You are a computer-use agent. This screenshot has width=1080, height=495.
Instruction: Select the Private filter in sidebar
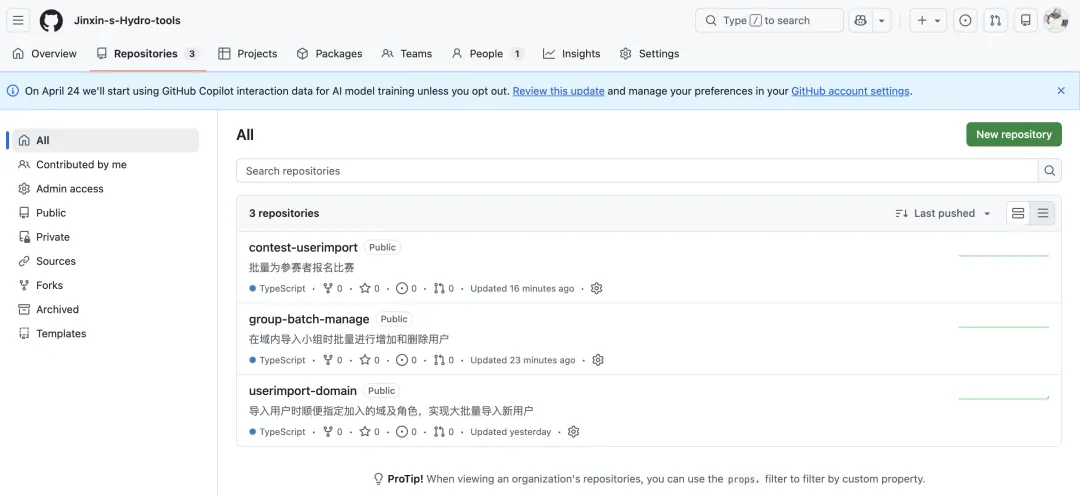[x=53, y=237]
